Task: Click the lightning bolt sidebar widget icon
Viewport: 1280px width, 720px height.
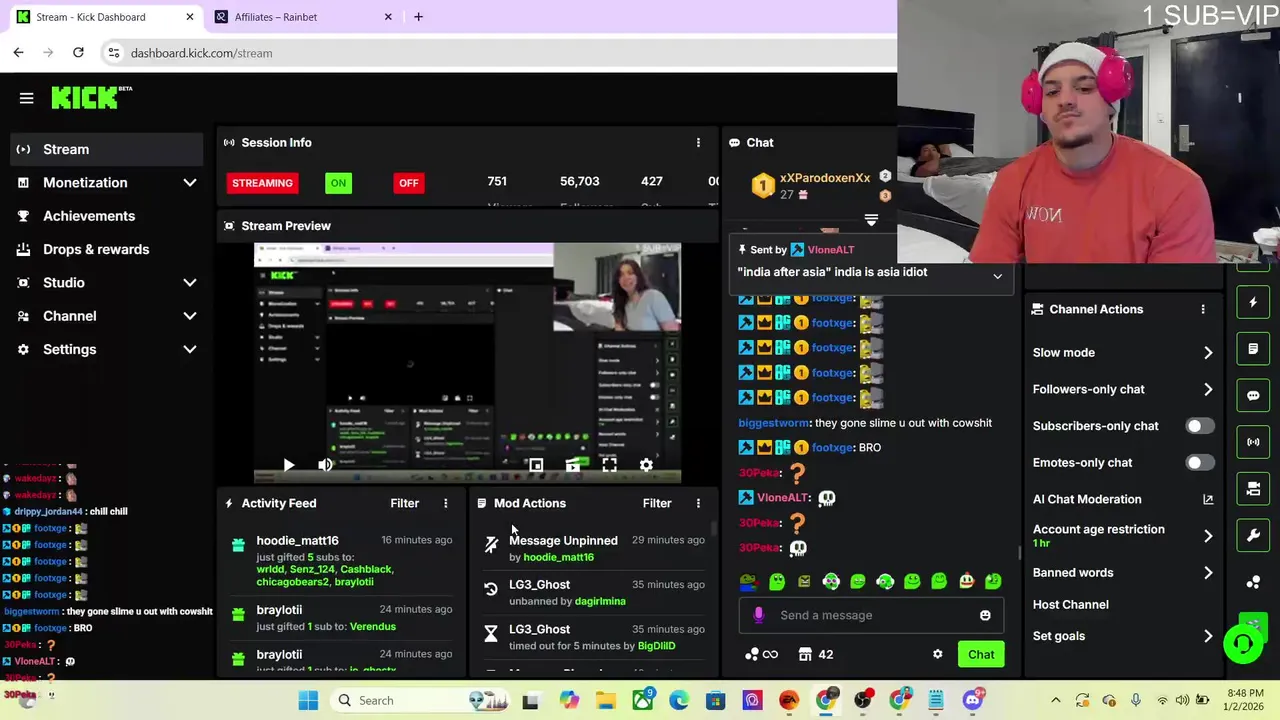Action: click(1253, 302)
